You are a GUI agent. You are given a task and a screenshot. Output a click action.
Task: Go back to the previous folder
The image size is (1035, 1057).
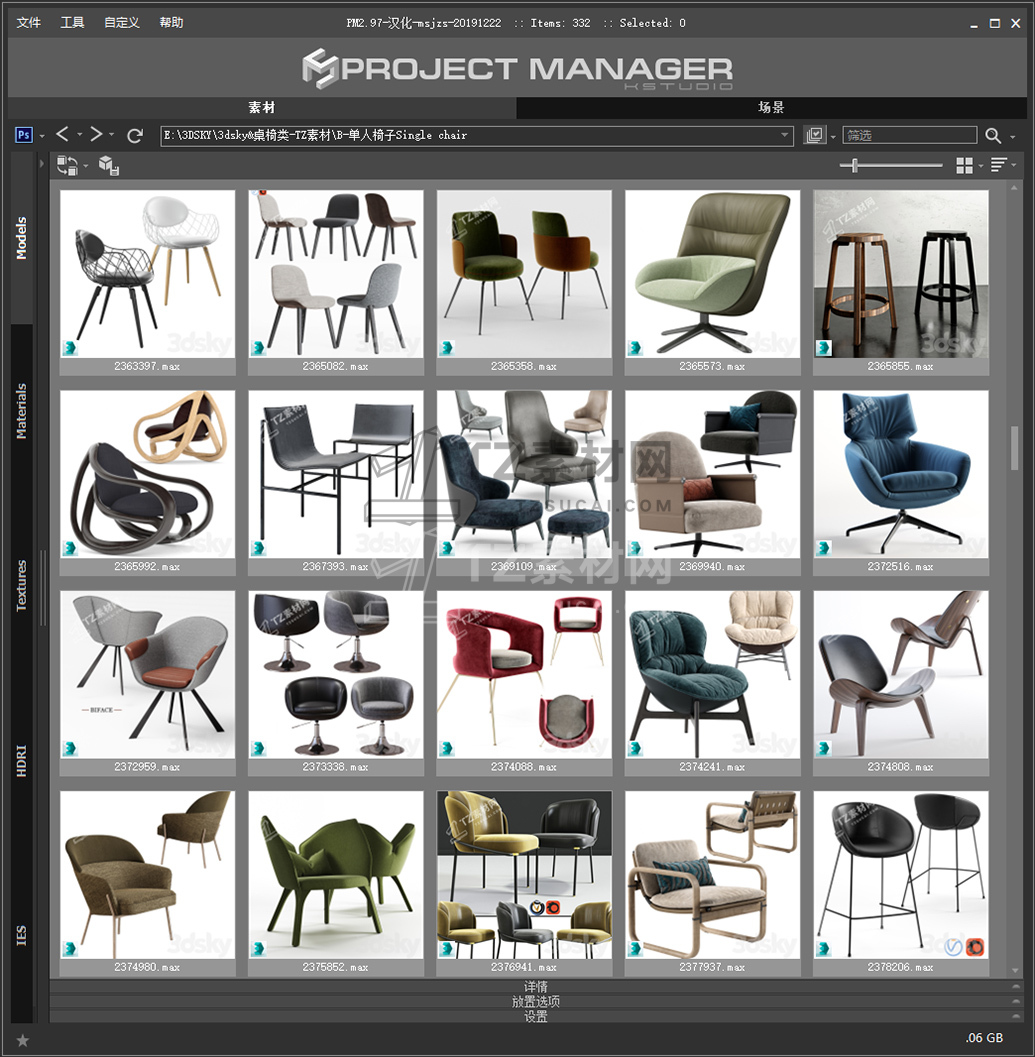click(62, 135)
